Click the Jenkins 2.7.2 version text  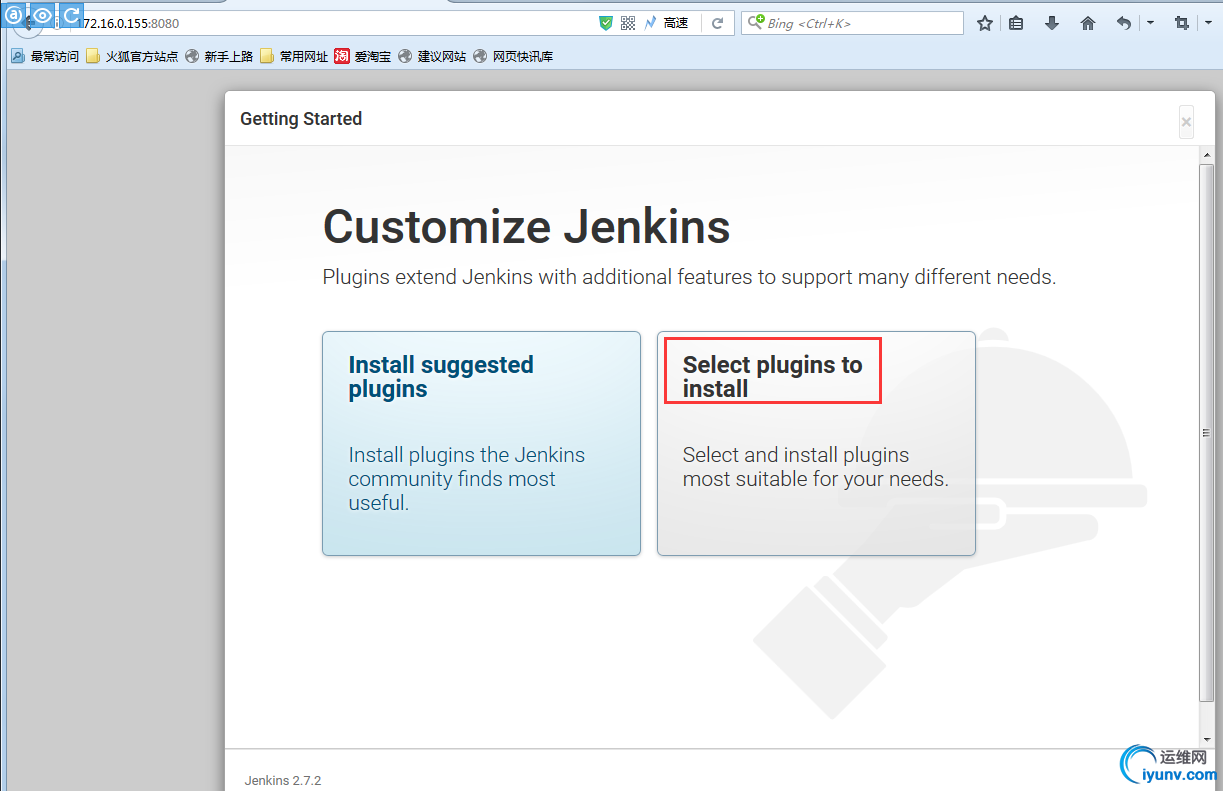[x=283, y=780]
